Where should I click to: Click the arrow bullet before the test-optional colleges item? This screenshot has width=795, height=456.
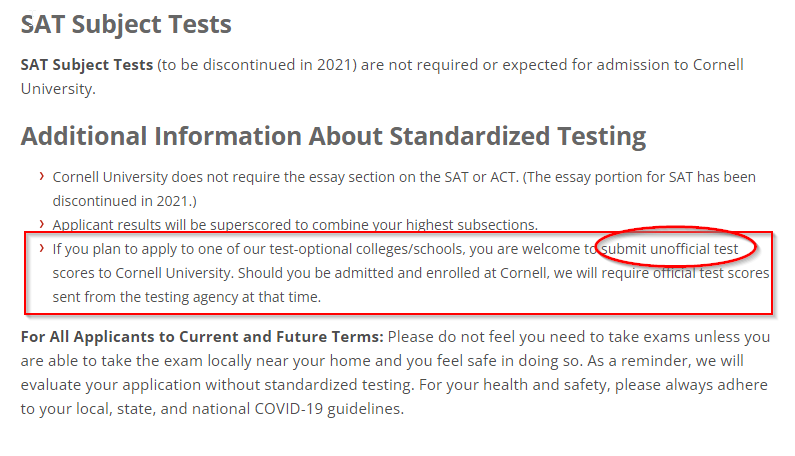tap(42, 247)
